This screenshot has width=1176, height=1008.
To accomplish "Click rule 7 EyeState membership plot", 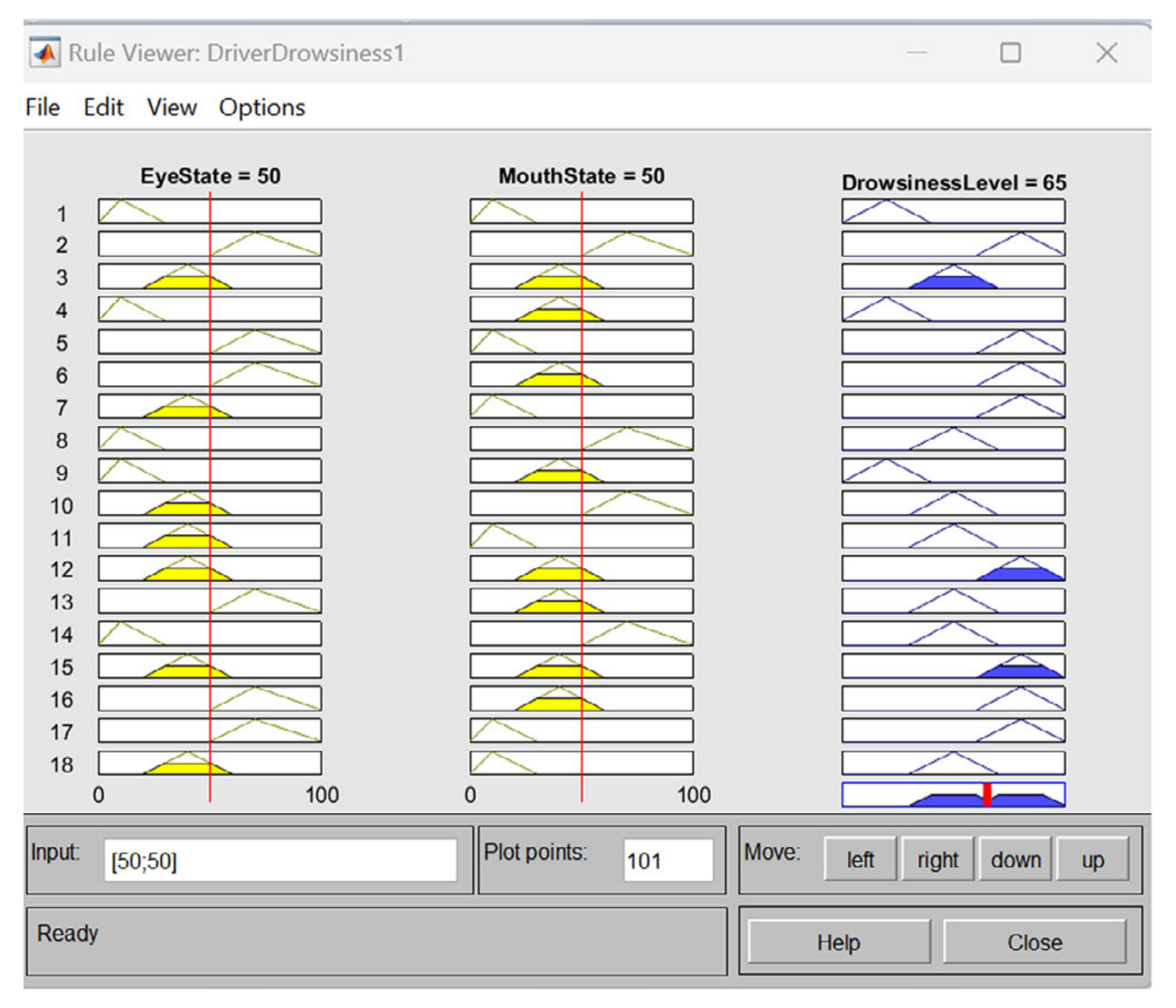I will 210,406.
